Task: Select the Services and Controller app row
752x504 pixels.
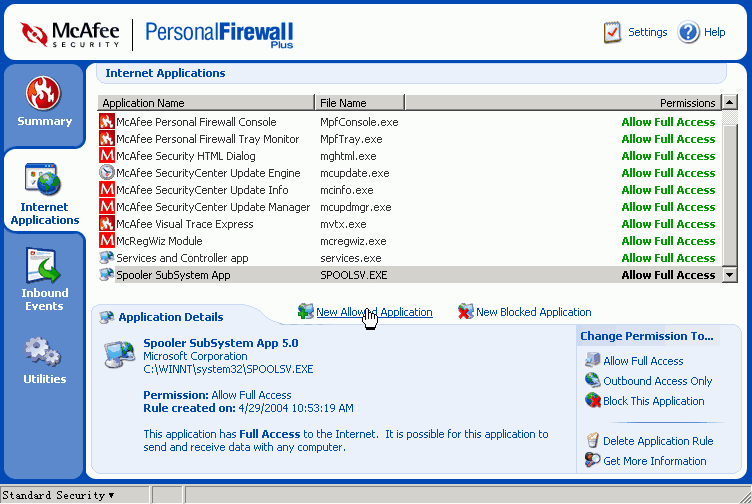Action: (x=182, y=258)
